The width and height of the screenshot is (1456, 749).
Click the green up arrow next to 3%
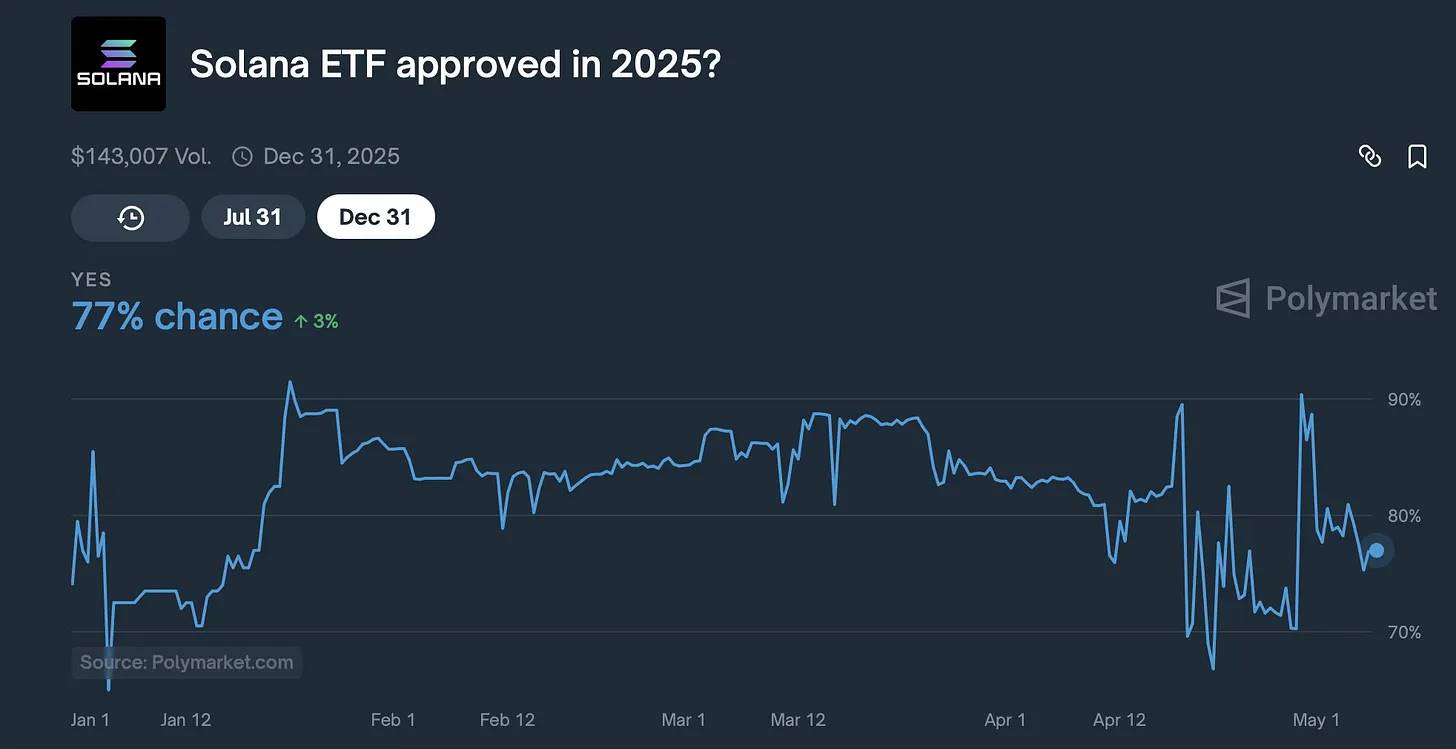click(301, 321)
